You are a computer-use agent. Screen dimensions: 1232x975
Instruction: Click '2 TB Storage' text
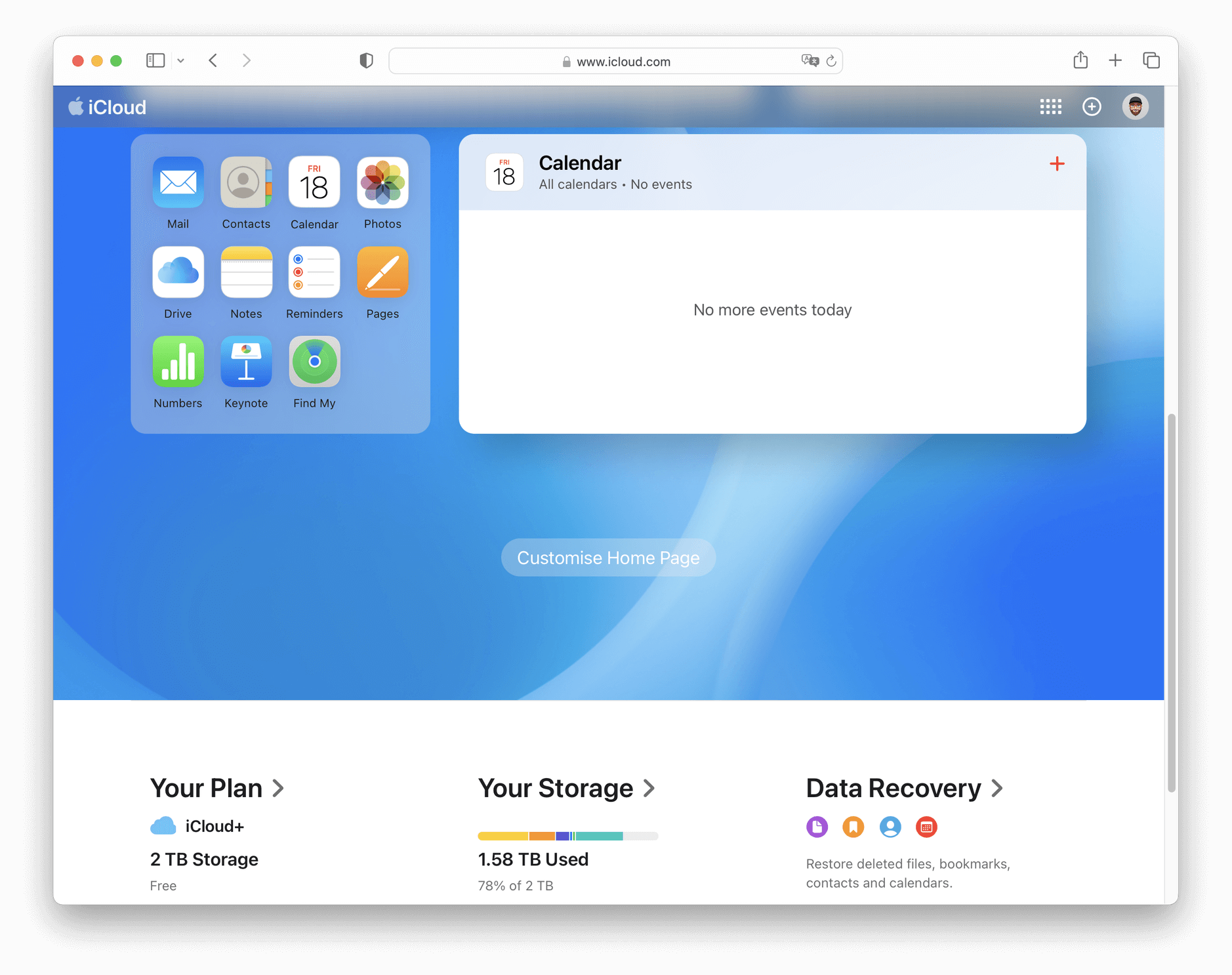[x=204, y=860]
